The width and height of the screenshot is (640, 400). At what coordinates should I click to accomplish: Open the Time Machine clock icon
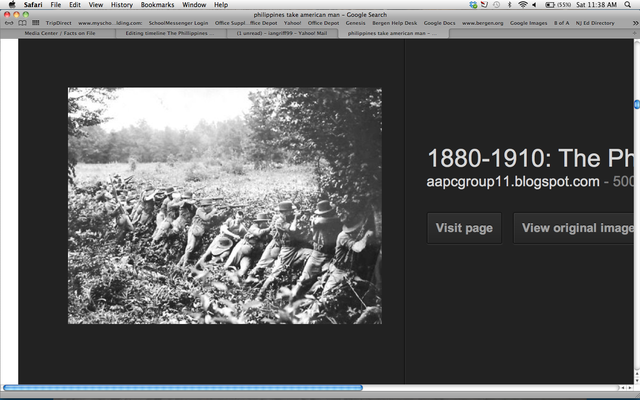(x=496, y=5)
